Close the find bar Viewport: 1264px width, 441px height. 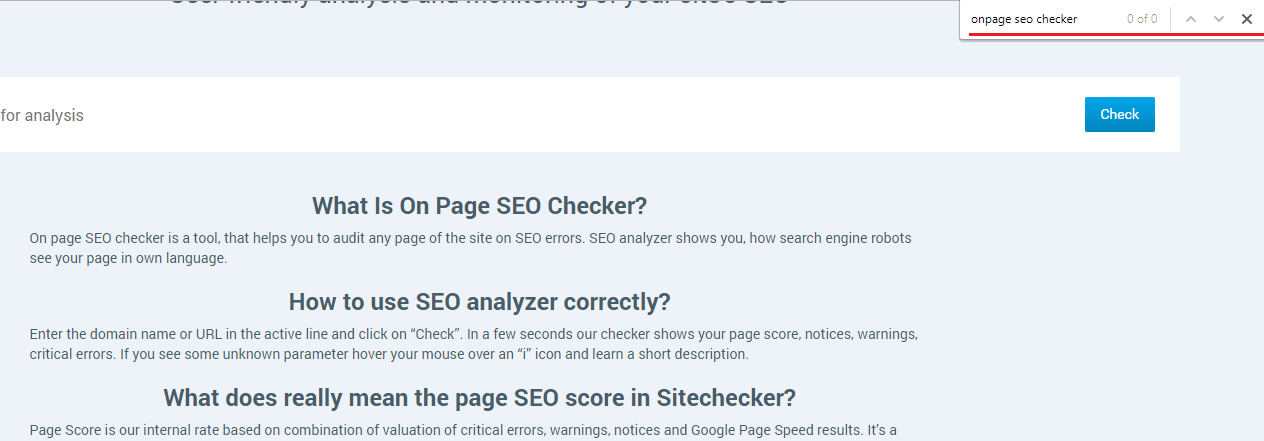pyautogui.click(x=1247, y=19)
